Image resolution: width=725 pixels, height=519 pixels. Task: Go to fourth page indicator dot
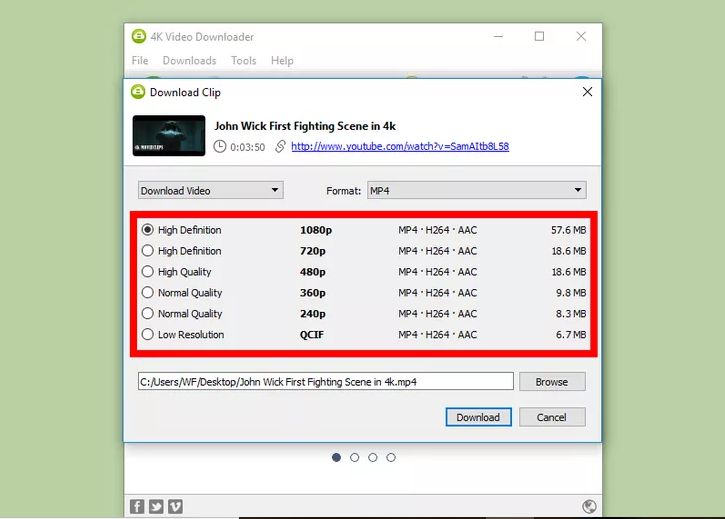click(391, 457)
